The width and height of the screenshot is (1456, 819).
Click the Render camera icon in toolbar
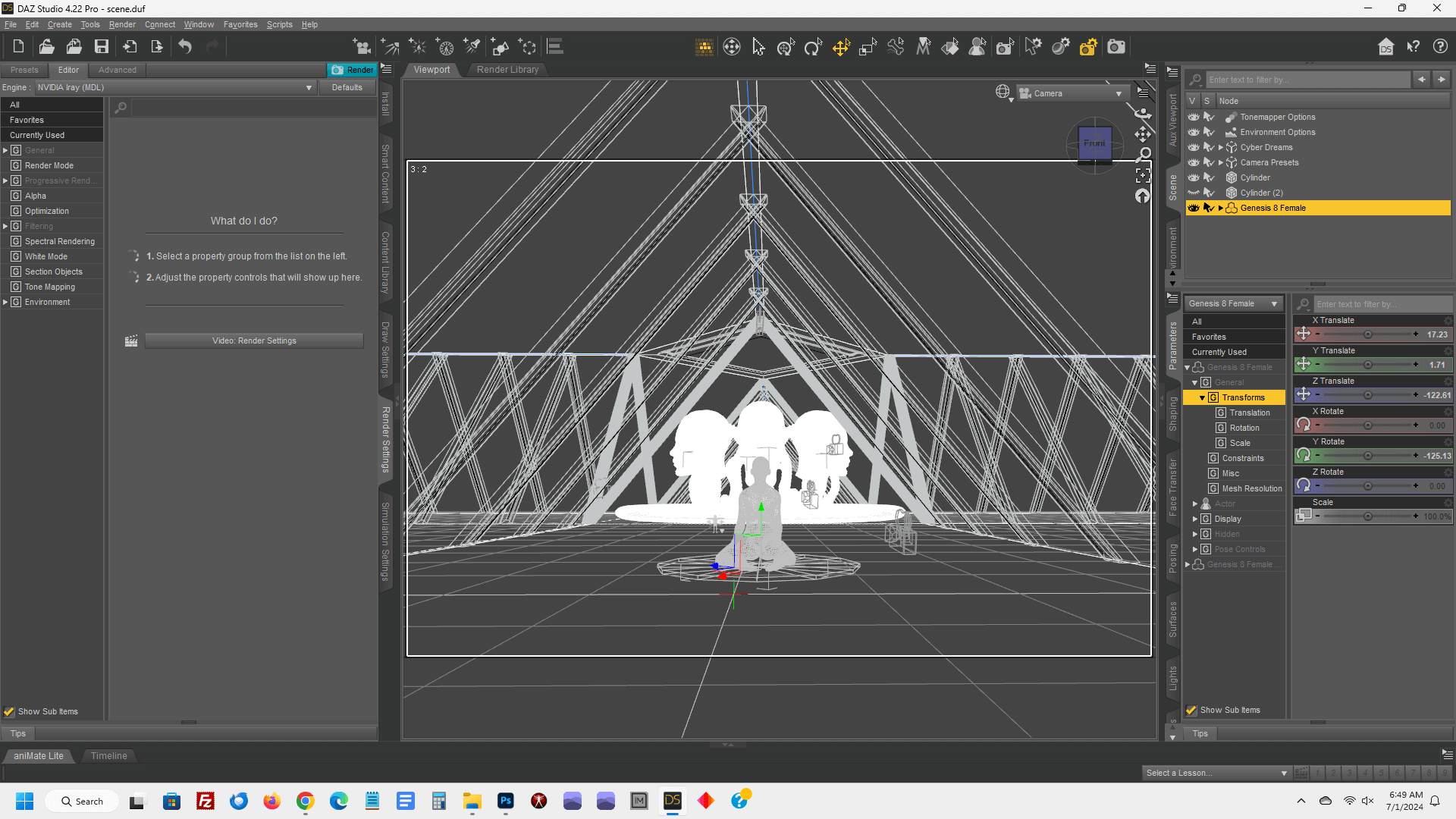point(1116,47)
